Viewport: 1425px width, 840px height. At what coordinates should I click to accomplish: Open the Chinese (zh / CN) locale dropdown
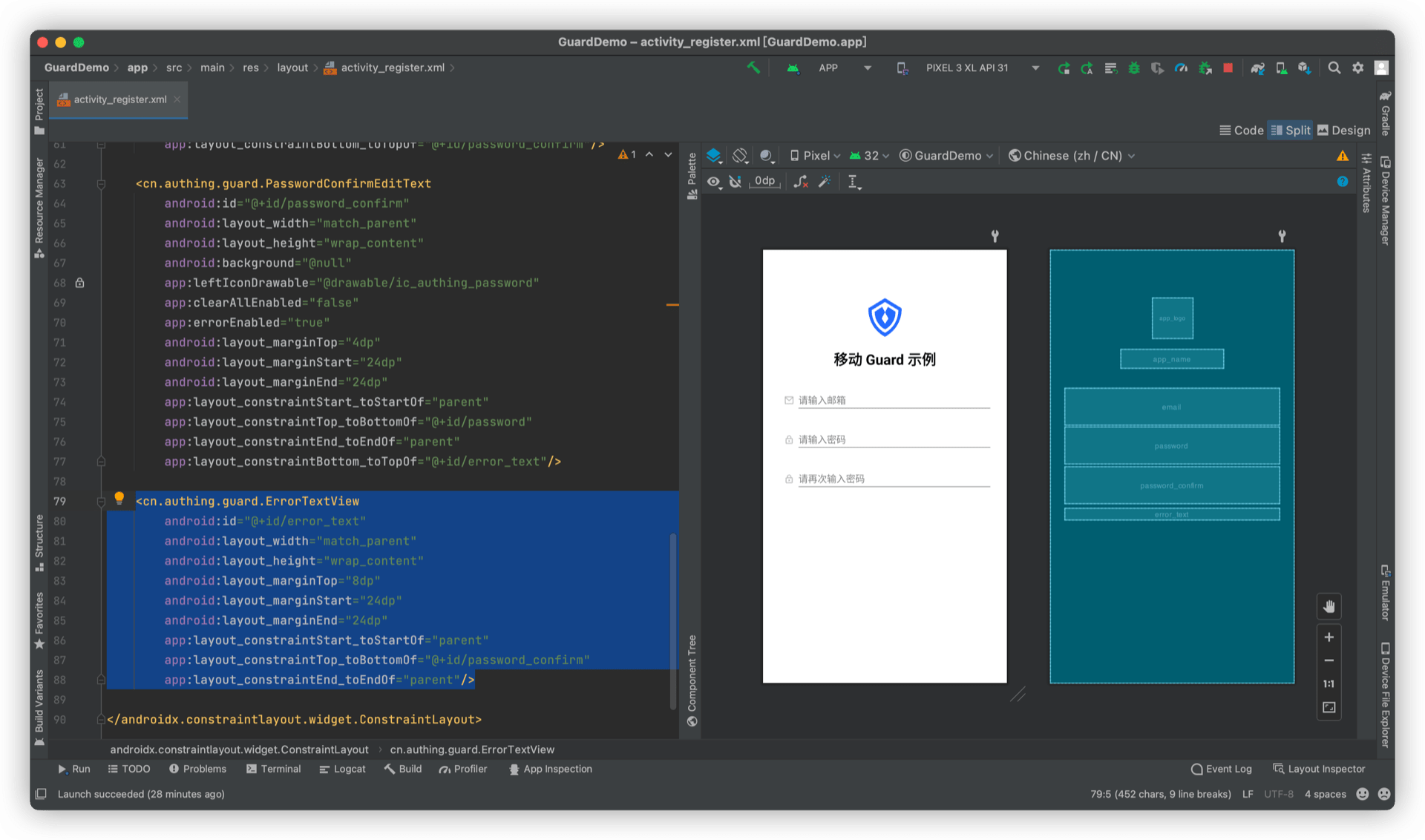1072,156
